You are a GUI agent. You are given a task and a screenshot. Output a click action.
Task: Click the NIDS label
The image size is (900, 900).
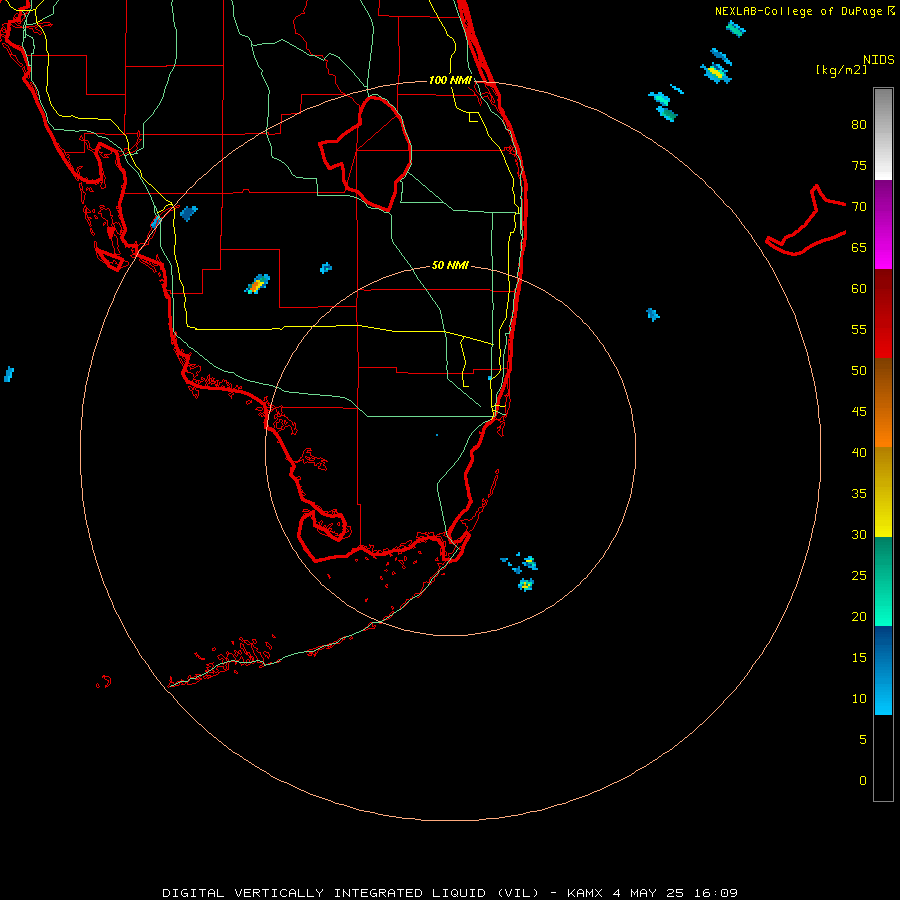coord(879,59)
